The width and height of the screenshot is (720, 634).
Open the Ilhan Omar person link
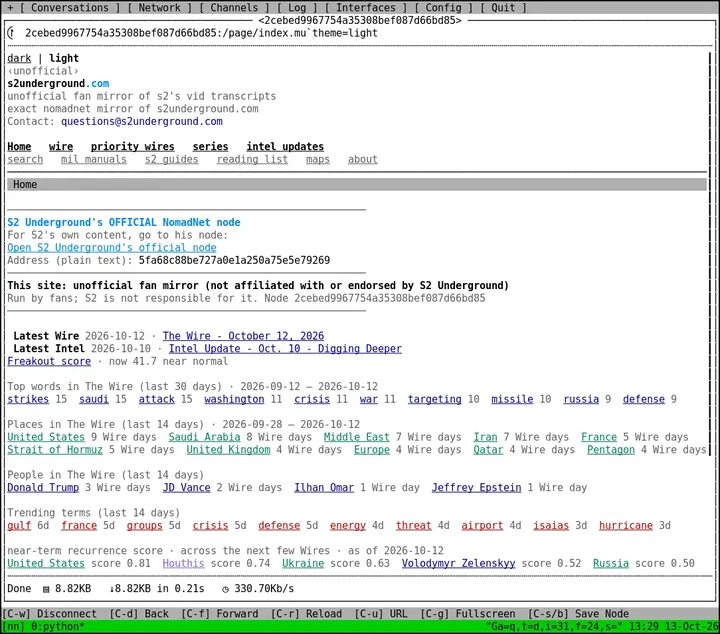(324, 488)
